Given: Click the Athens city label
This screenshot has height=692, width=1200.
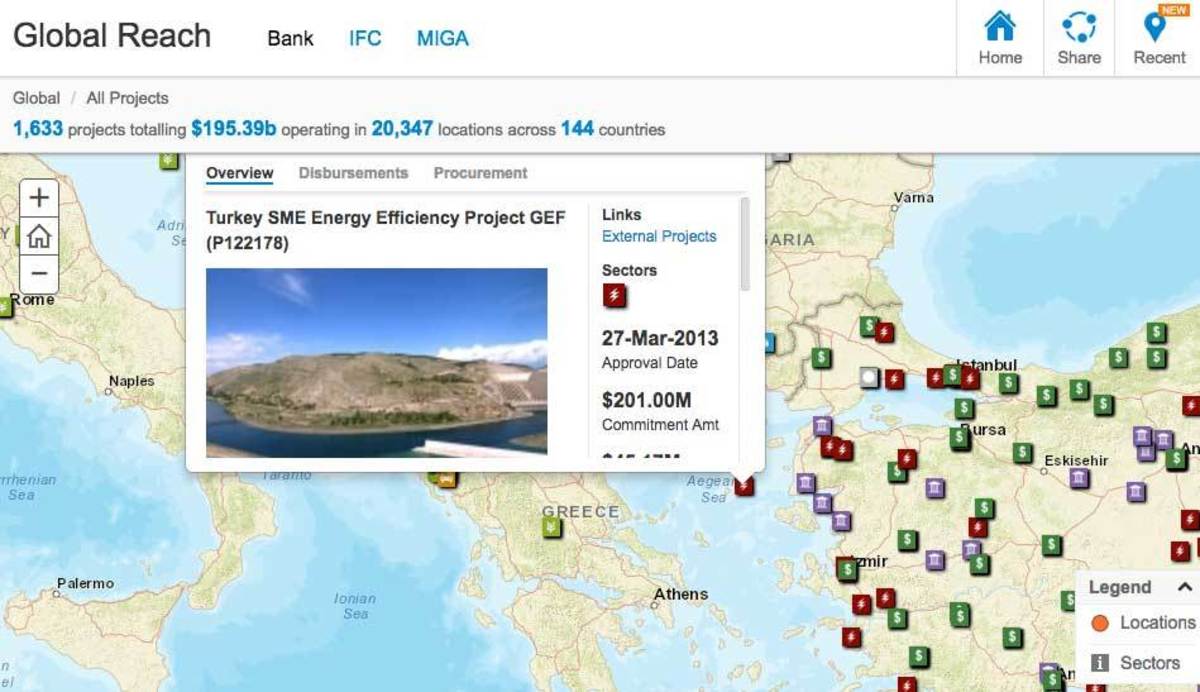Looking at the screenshot, I should (x=681, y=594).
